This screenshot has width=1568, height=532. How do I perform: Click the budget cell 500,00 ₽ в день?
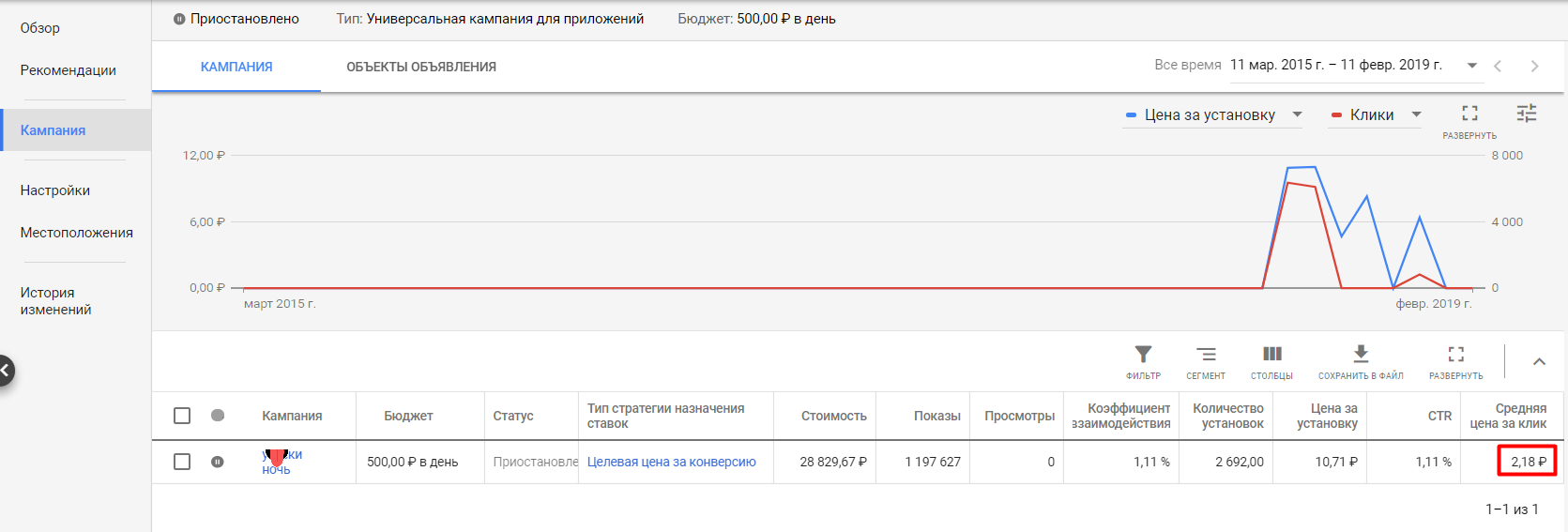[412, 462]
